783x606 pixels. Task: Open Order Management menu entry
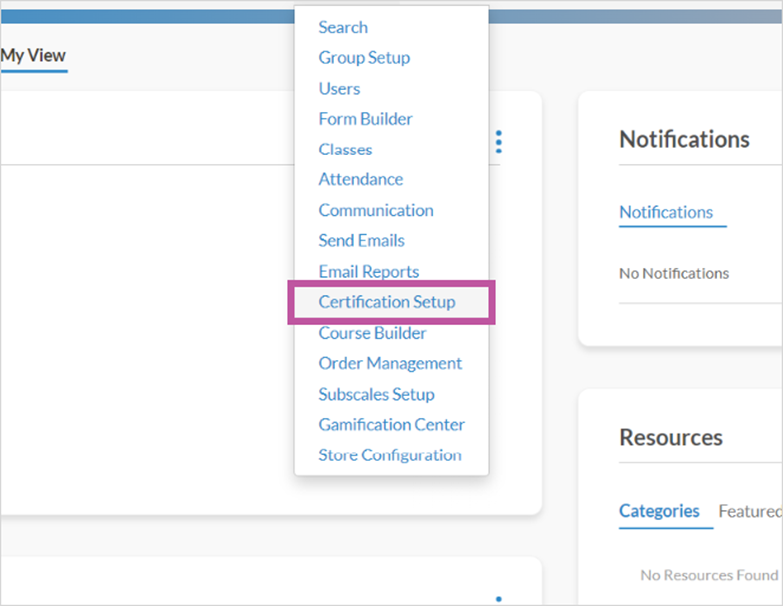(390, 363)
